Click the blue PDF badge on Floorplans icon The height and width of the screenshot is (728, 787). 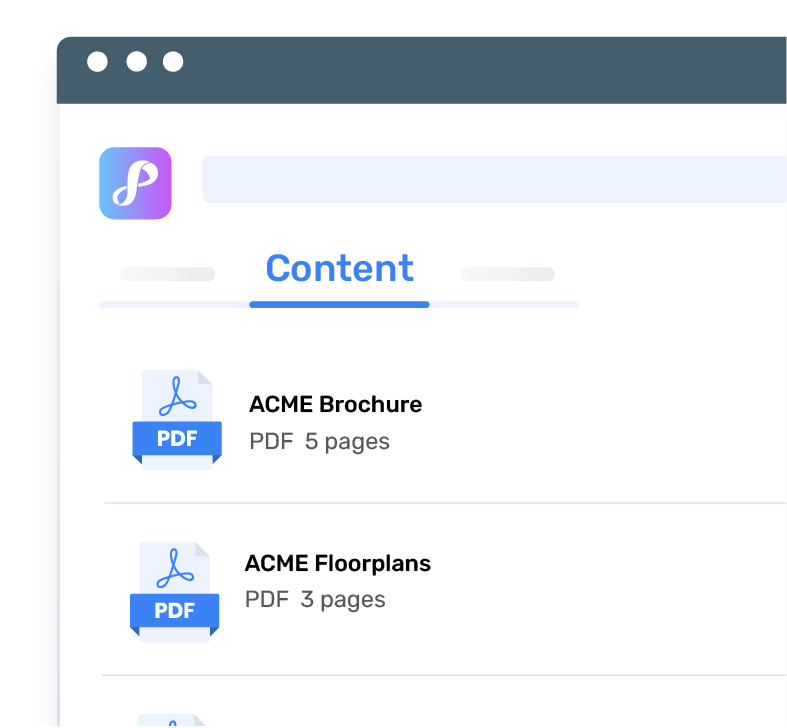[x=174, y=611]
